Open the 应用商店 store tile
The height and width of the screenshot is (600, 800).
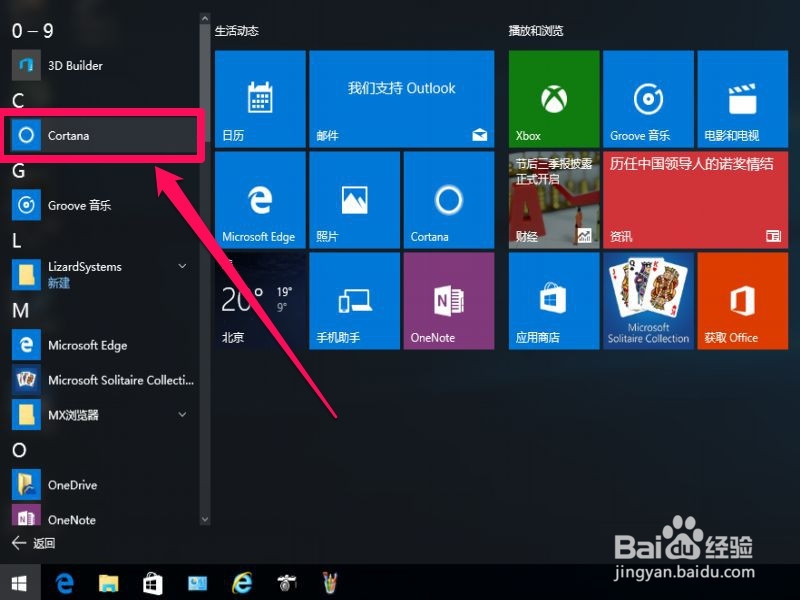click(x=554, y=301)
